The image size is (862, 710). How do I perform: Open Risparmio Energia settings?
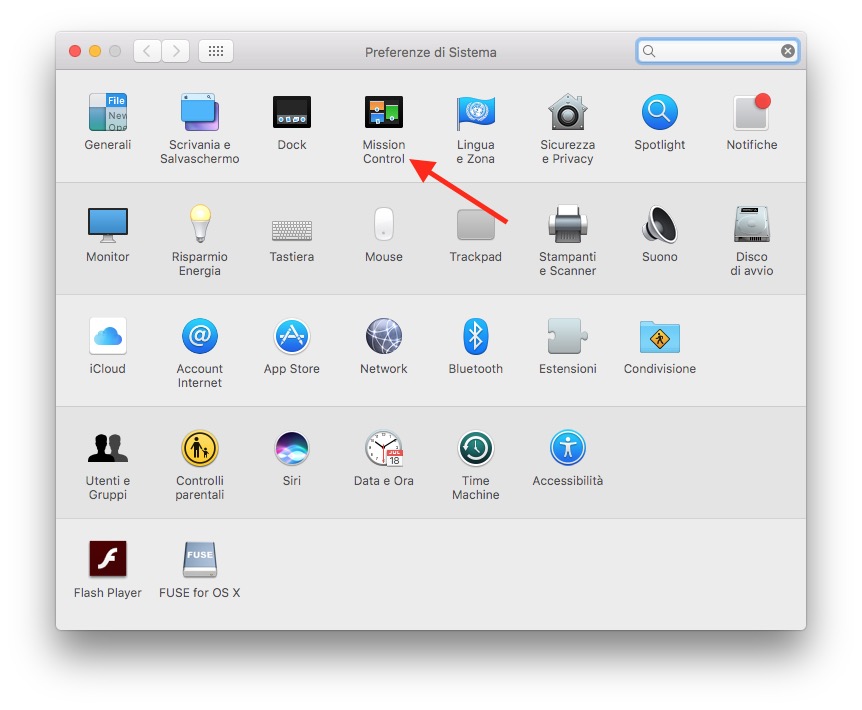point(200,224)
